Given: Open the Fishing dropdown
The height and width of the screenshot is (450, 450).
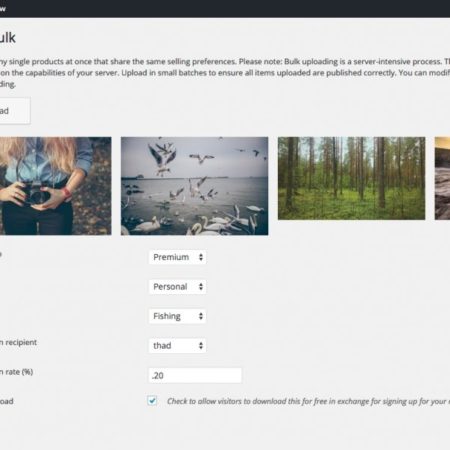Looking at the screenshot, I should tap(177, 316).
